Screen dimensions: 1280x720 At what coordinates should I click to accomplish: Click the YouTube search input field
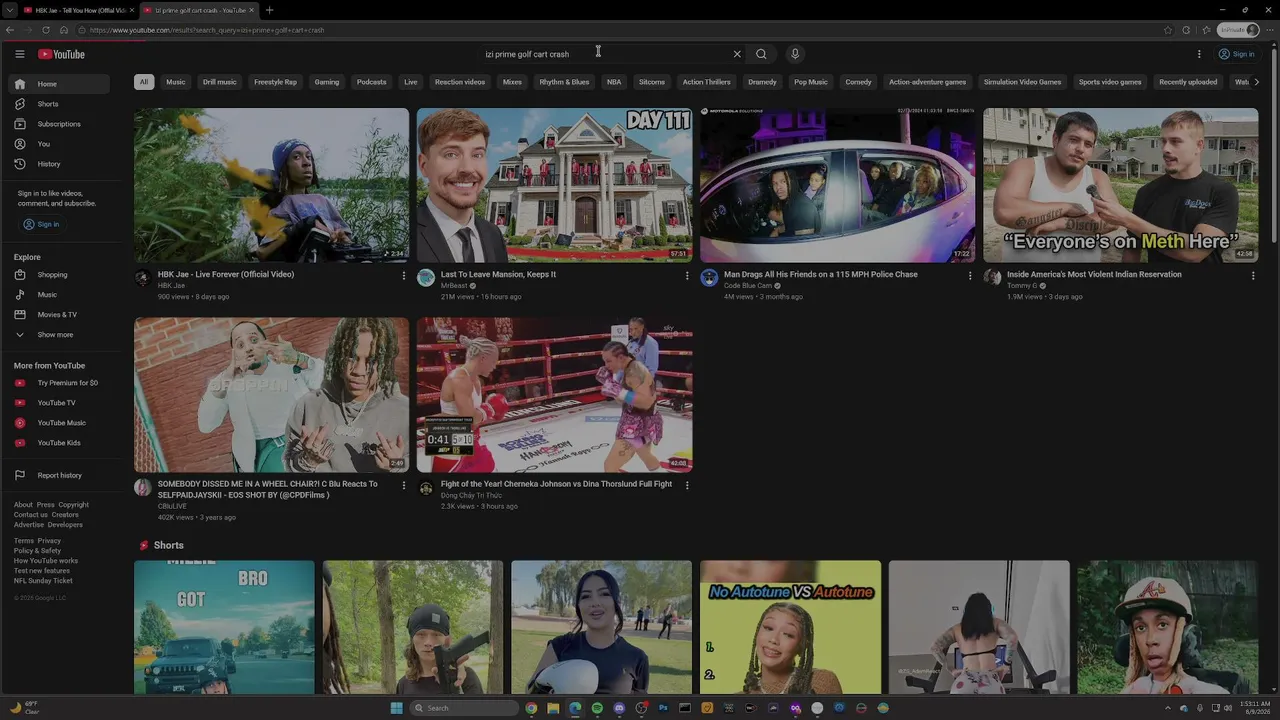point(604,54)
